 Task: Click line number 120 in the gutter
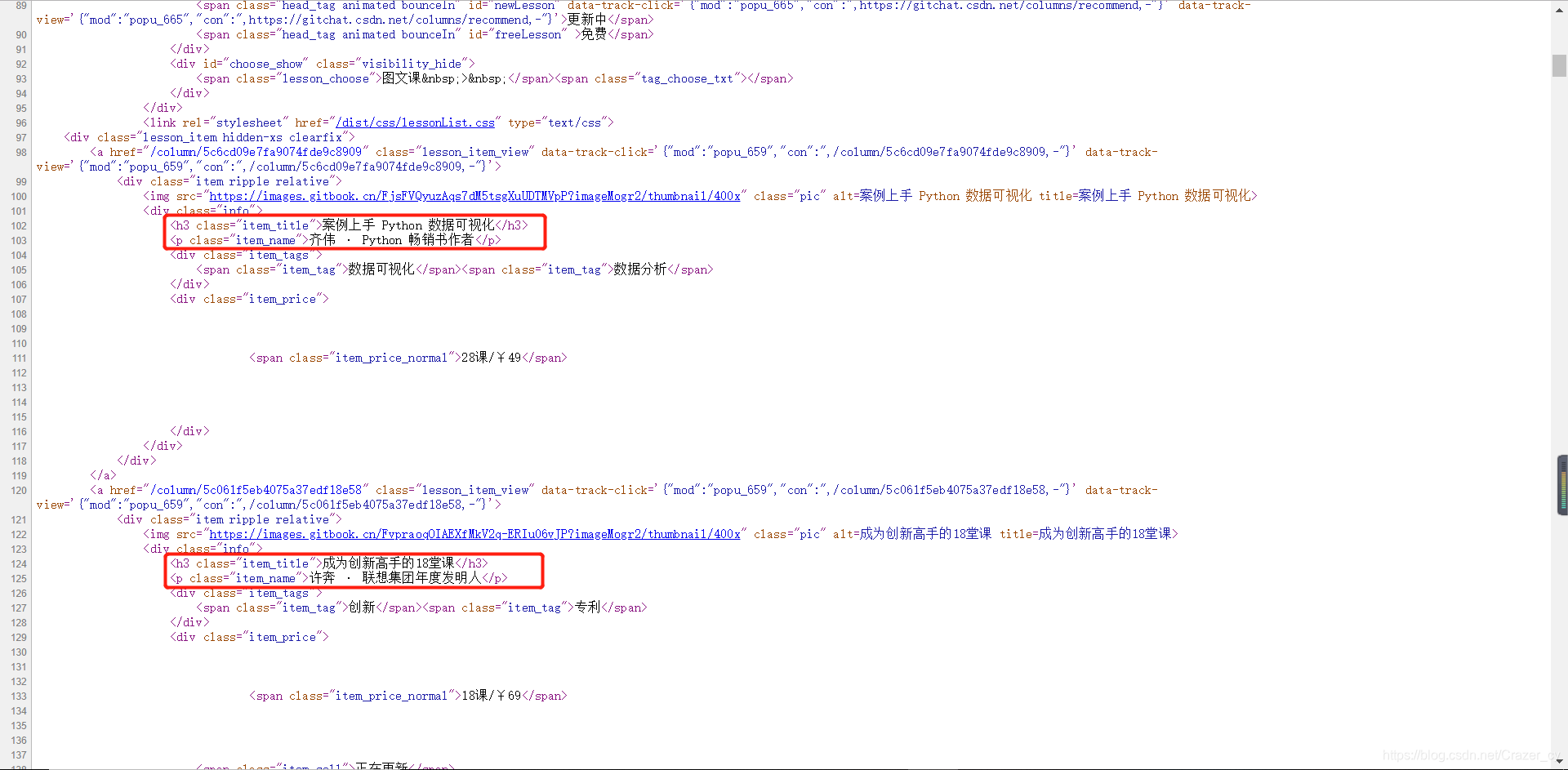[19, 491]
